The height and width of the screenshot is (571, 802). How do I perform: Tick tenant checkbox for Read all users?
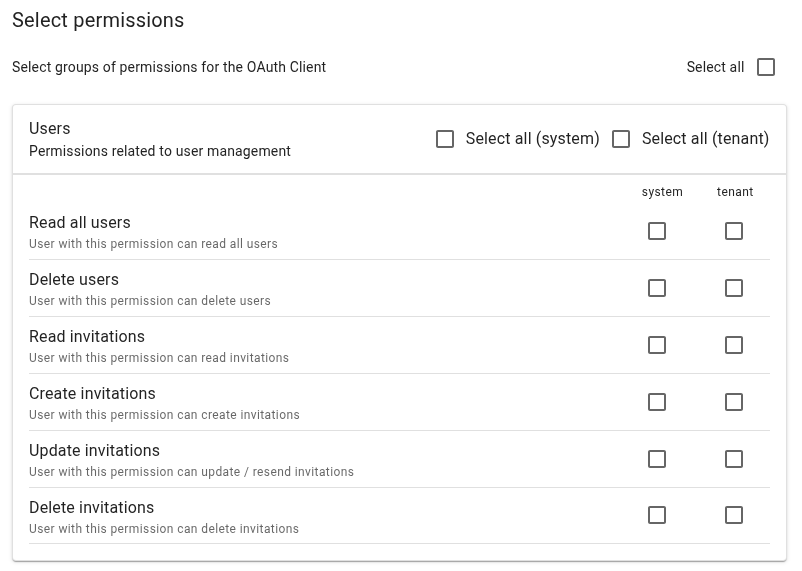[734, 231]
